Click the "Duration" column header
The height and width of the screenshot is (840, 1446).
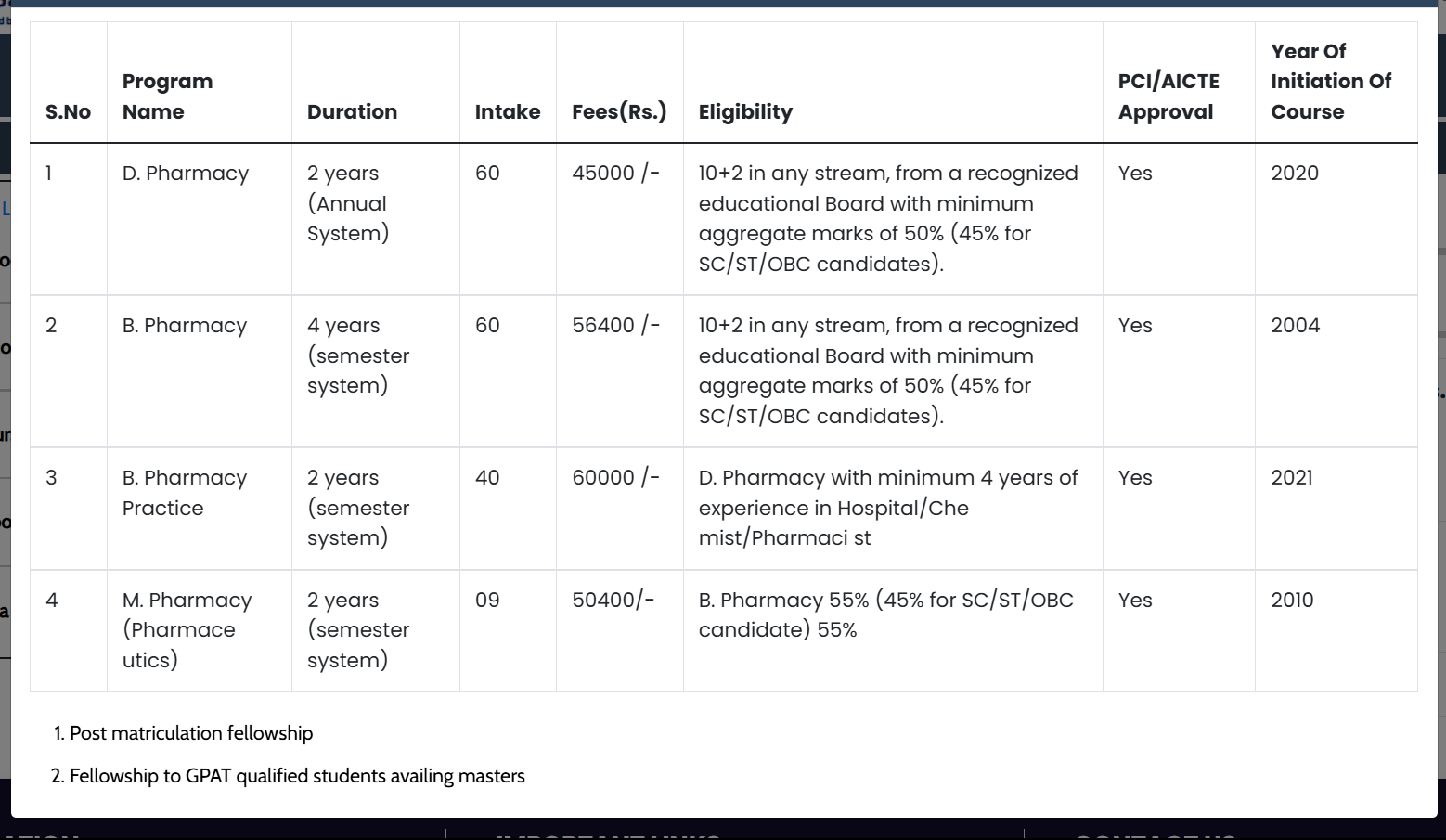click(x=352, y=112)
